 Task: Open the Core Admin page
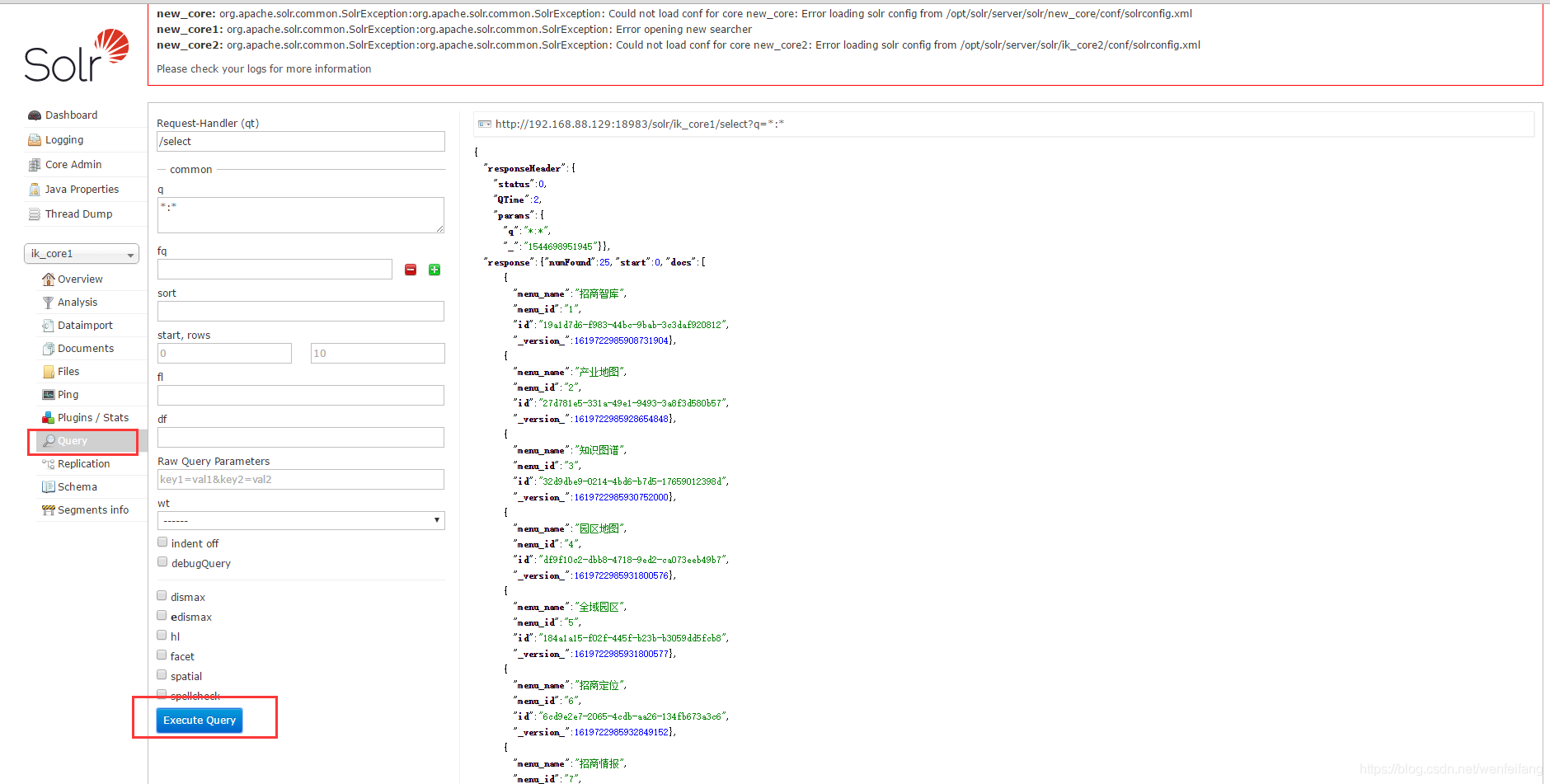[73, 164]
